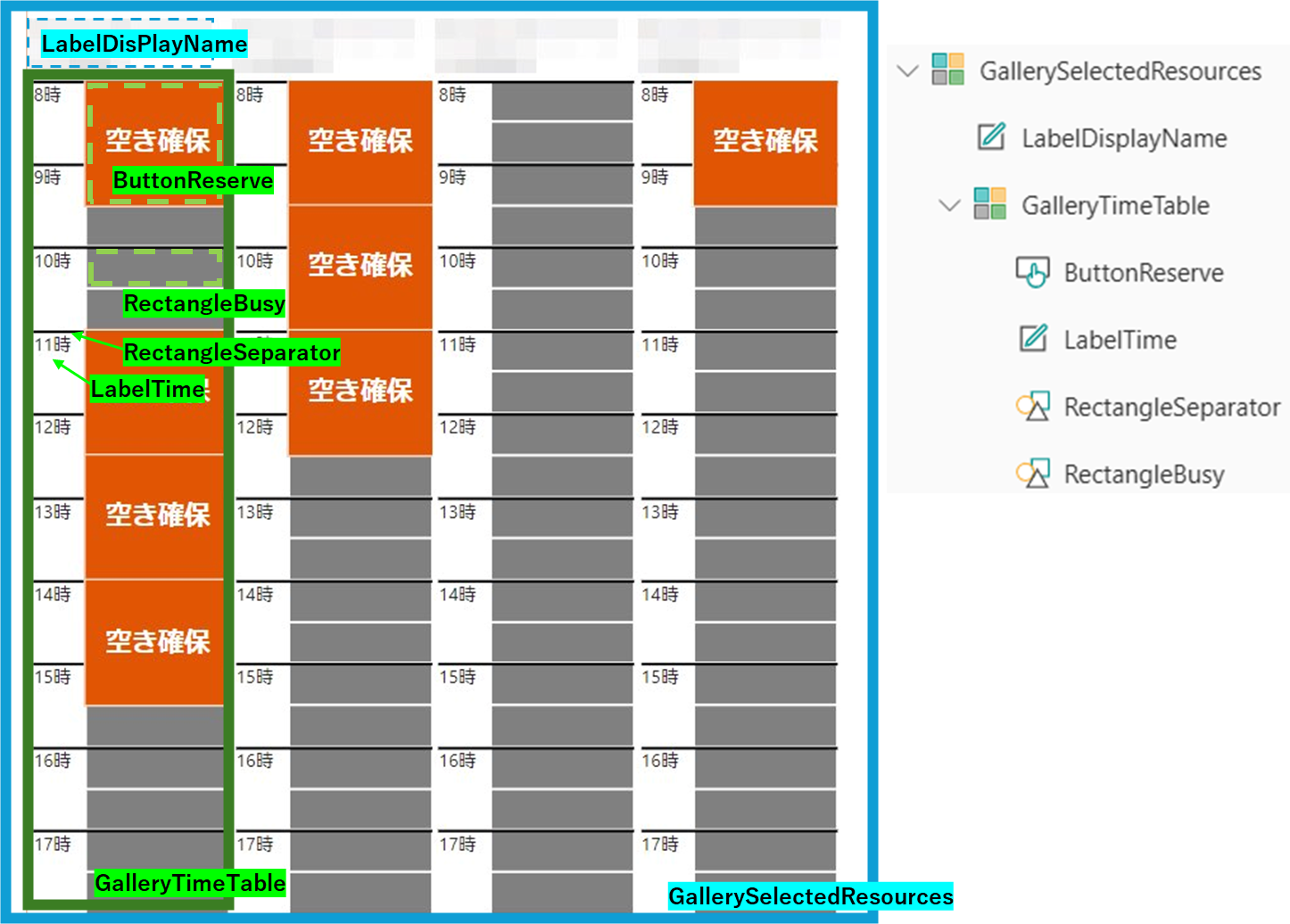Click 空き確保 at 8時 in second column
This screenshot has width=1290, height=924.
point(360,143)
